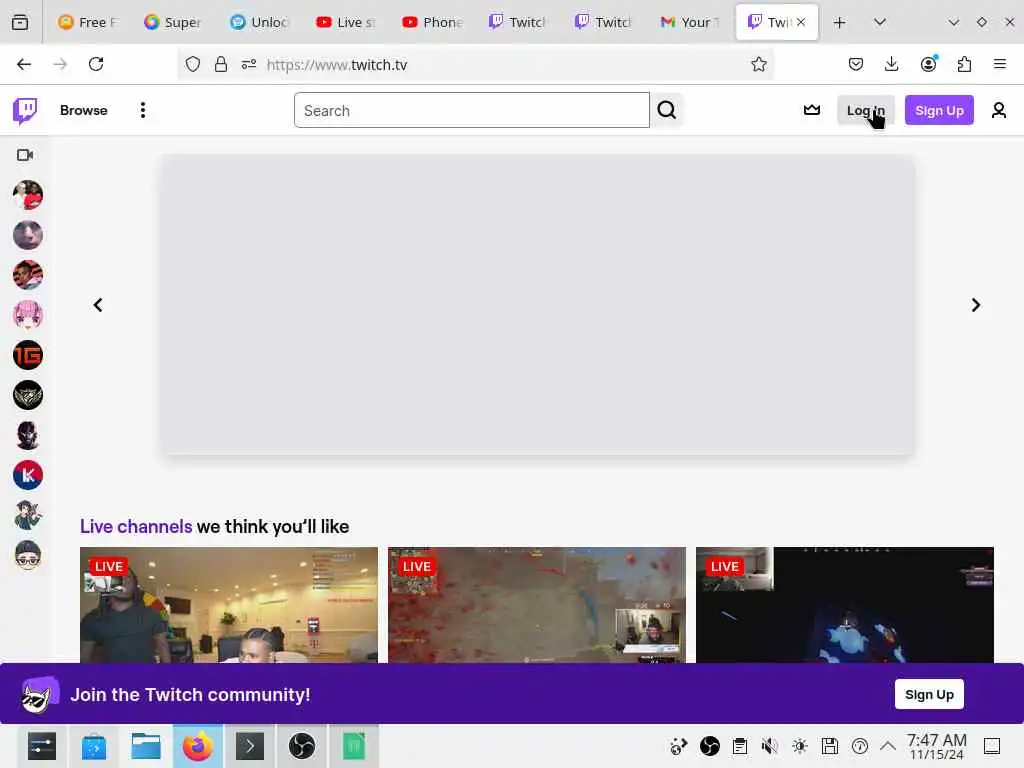Open the black and gold emblem avatar channel

[x=27, y=395]
